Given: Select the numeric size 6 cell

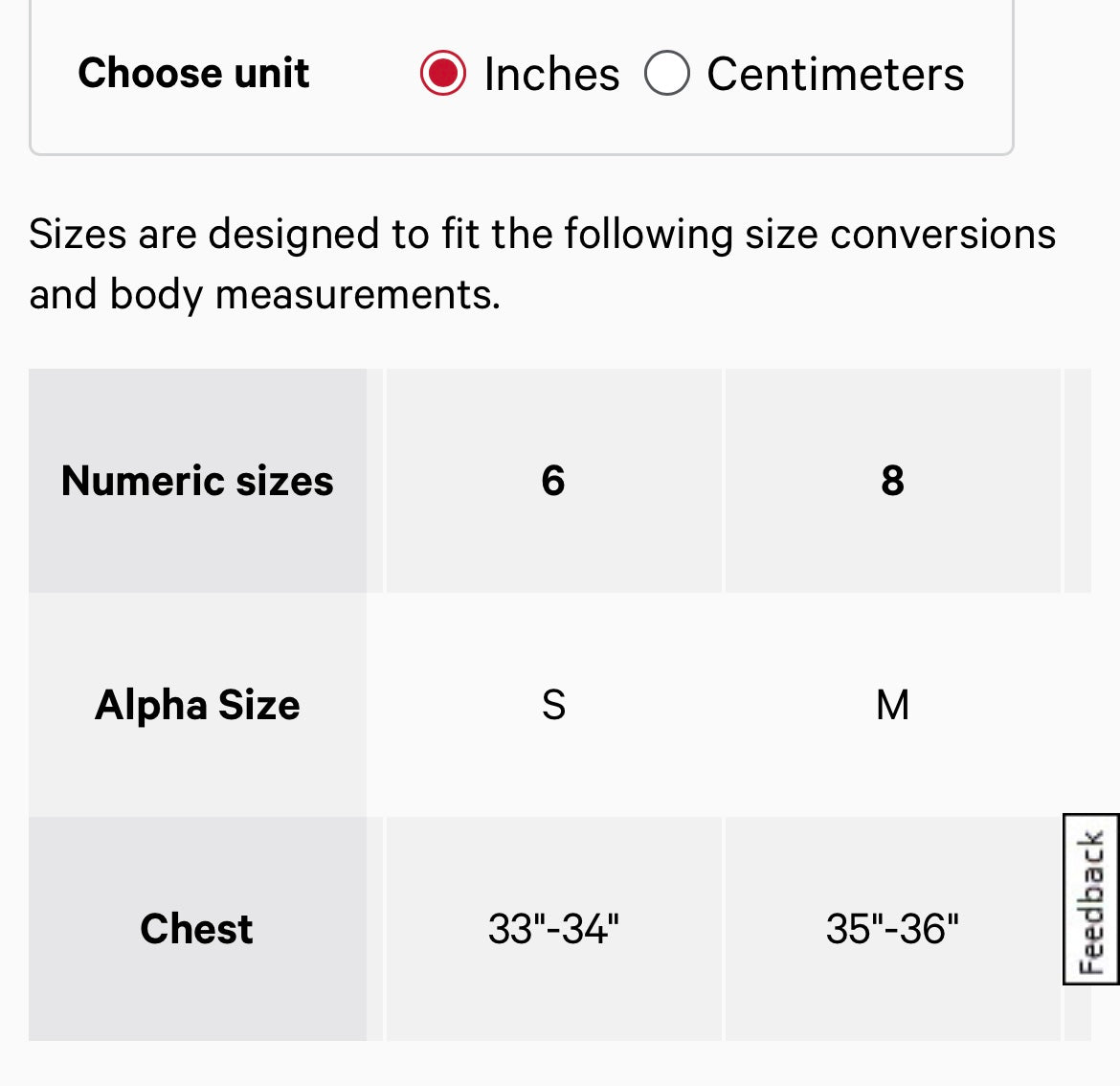Looking at the screenshot, I should click(x=553, y=481).
